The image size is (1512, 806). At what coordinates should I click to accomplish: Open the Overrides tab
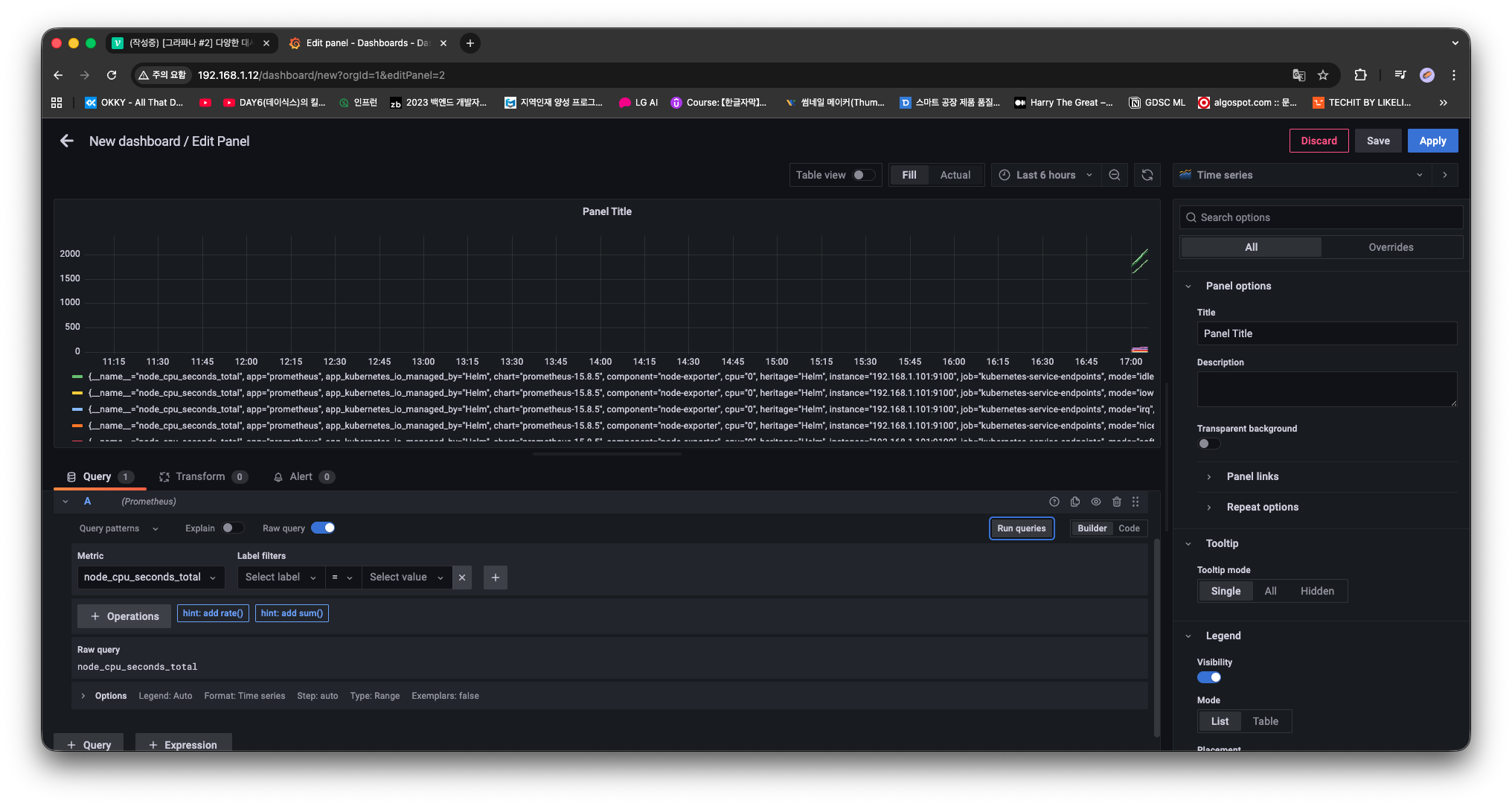pos(1390,247)
